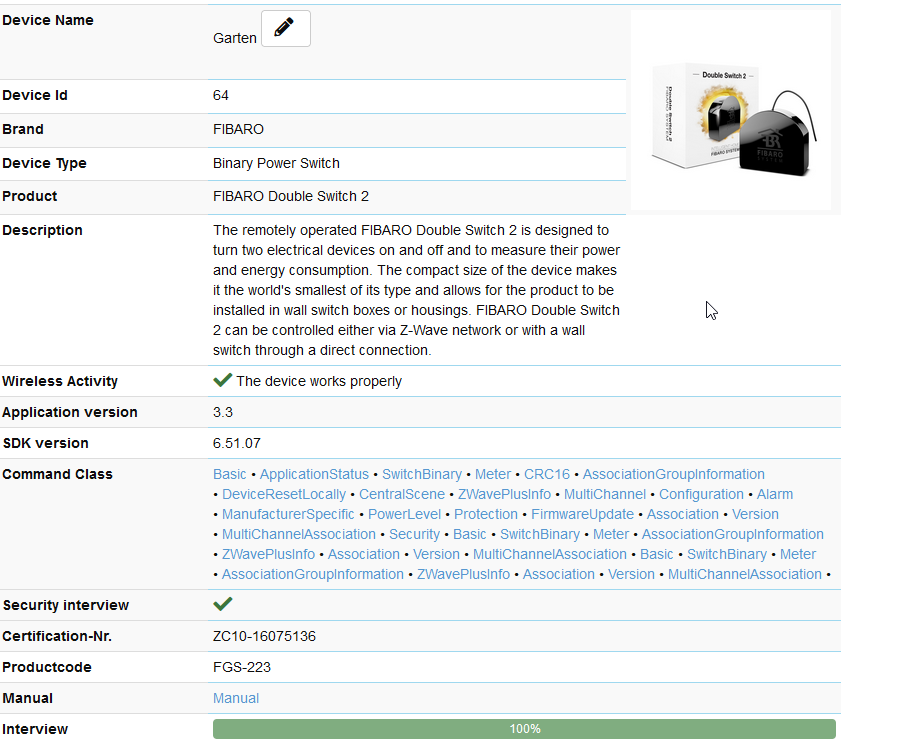918x753 pixels.
Task: Select the Device Name value Garten
Action: tap(235, 38)
